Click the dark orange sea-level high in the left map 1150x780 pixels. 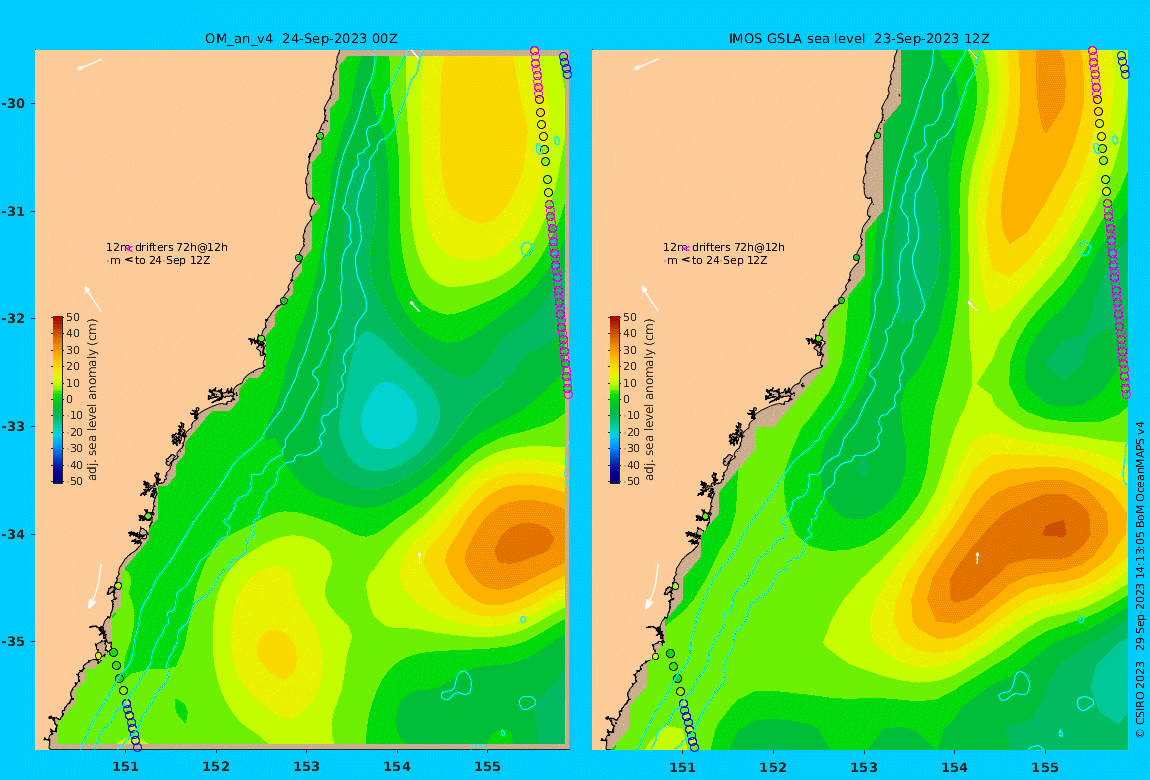pos(524,543)
